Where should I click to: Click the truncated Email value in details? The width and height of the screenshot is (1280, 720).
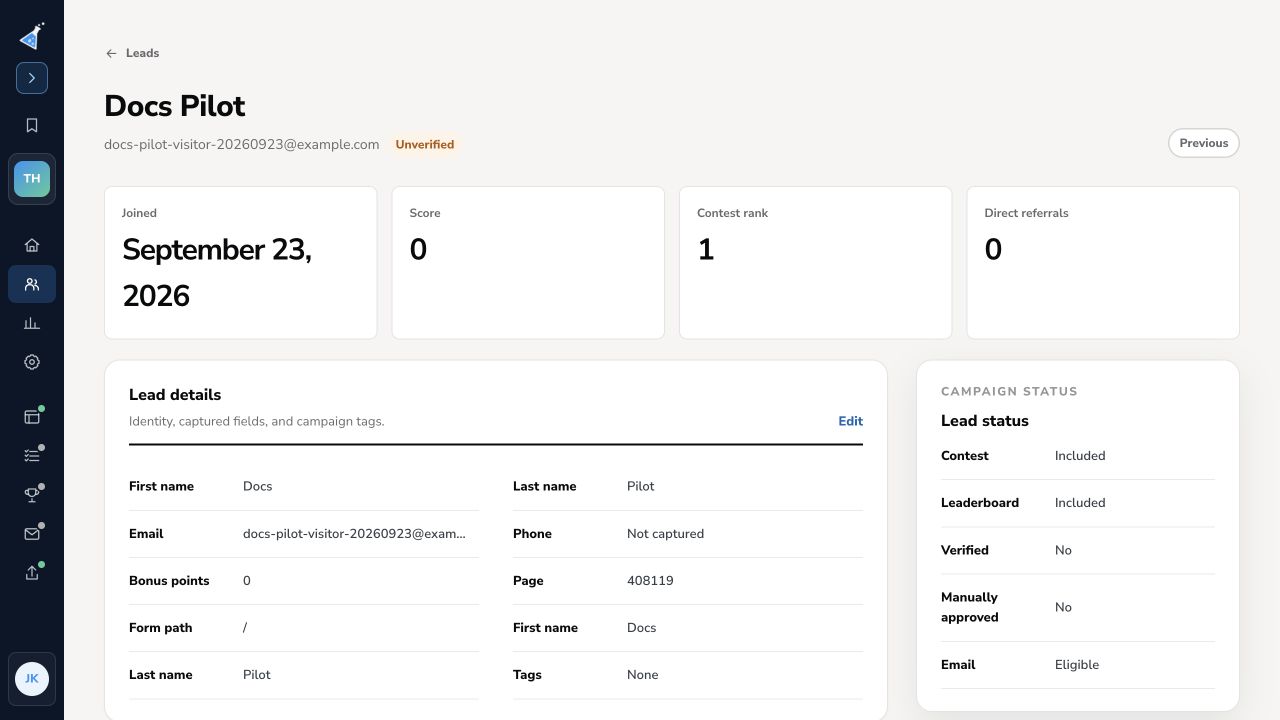click(354, 533)
